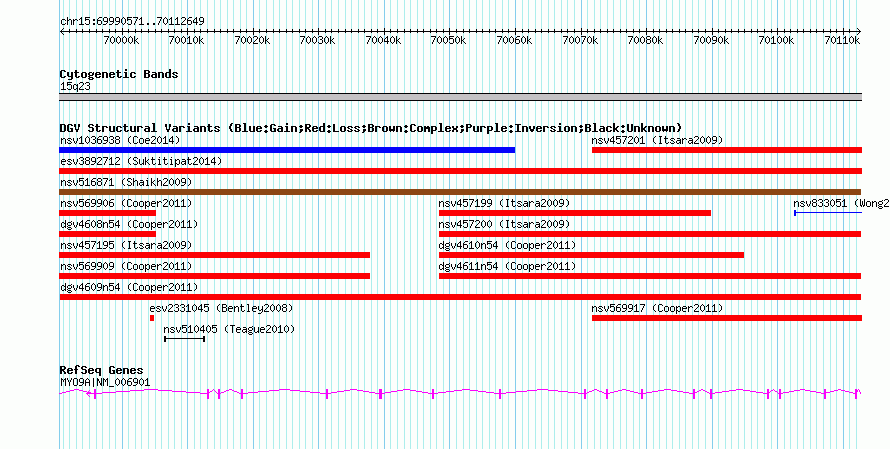Viewport: 890px width, 449px height.
Task: Click the chr15:69990571..70112649 region label
Action: click(132, 22)
